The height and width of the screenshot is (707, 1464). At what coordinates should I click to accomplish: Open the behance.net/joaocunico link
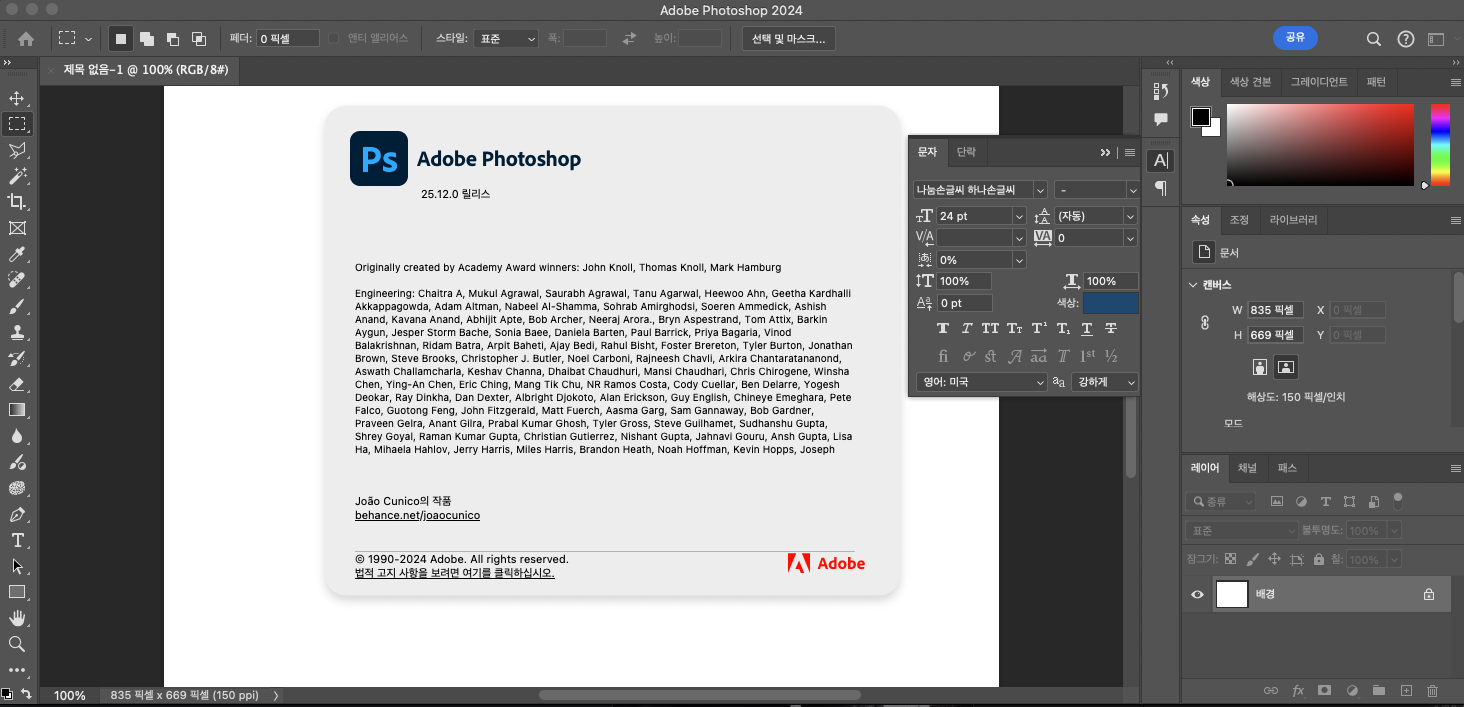coord(417,515)
